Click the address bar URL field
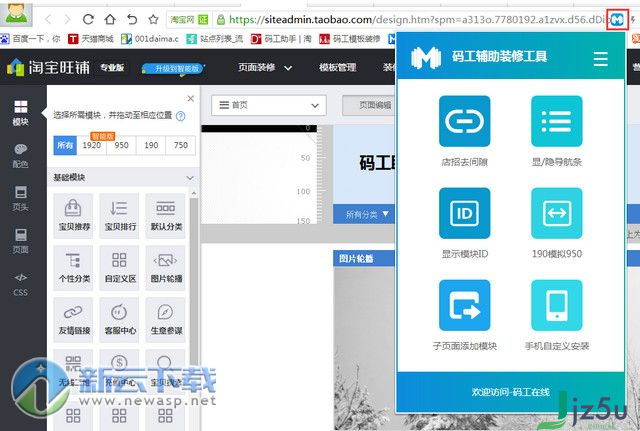 (408, 19)
